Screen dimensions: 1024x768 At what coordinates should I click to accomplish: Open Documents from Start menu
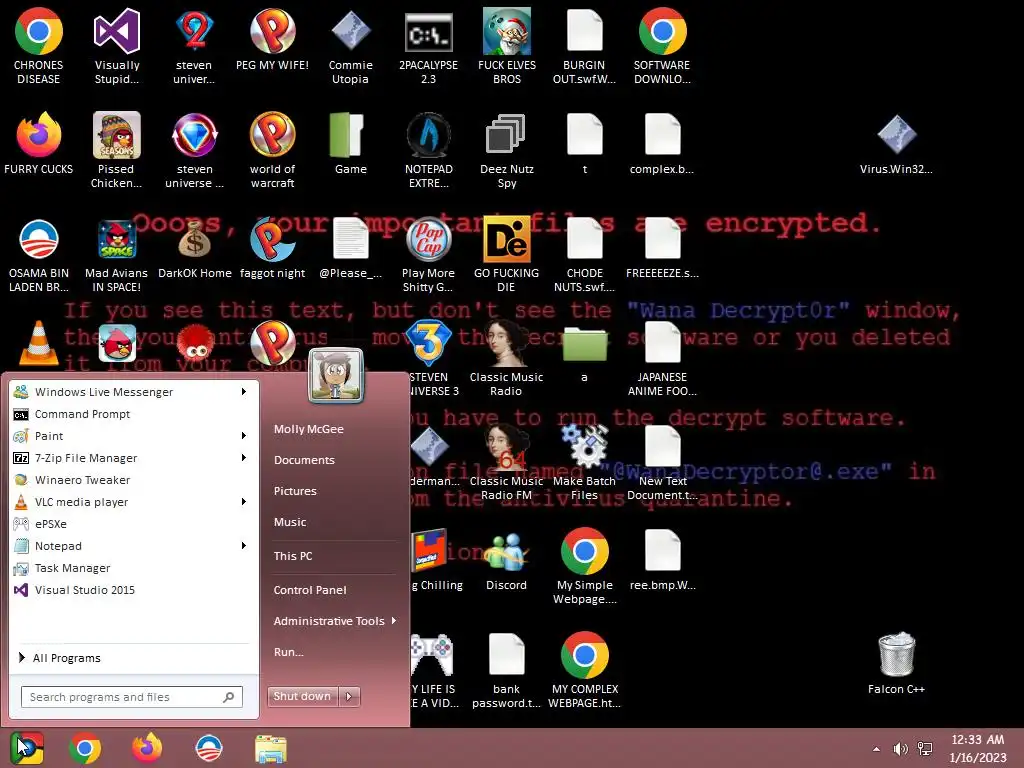pos(304,460)
